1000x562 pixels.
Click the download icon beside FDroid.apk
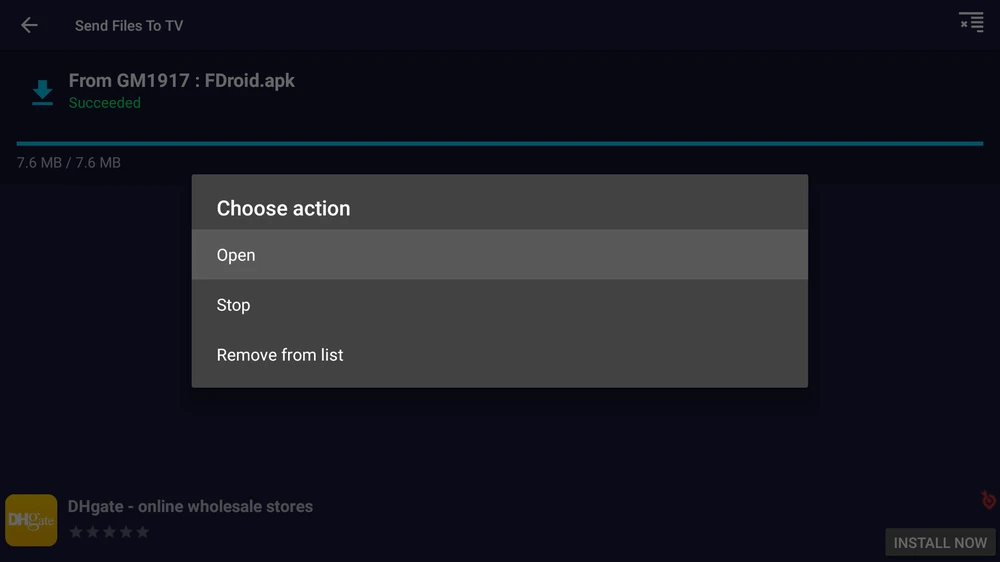(42, 93)
